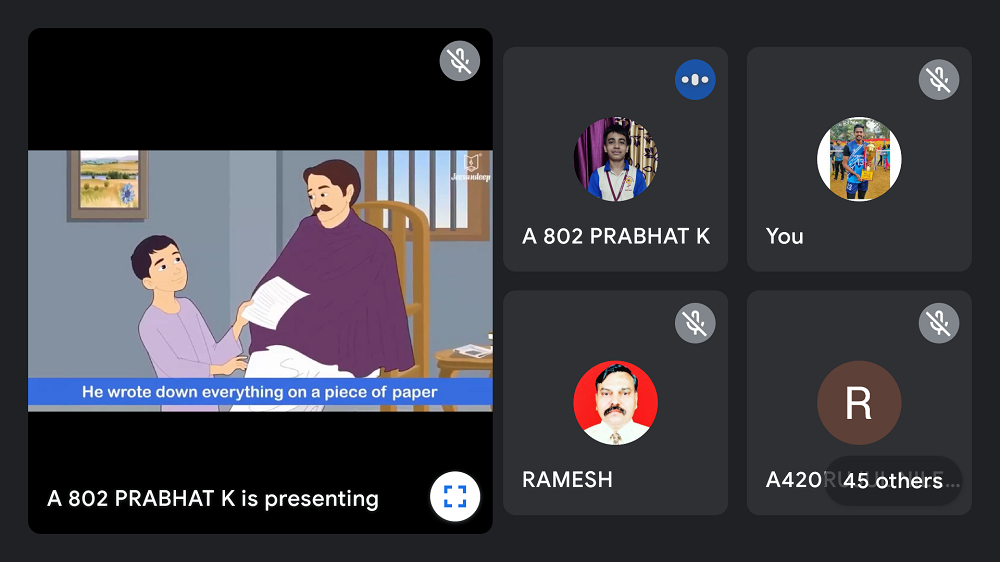1000x562 pixels.
Task: Open the 45 others participants list
Action: 893,481
